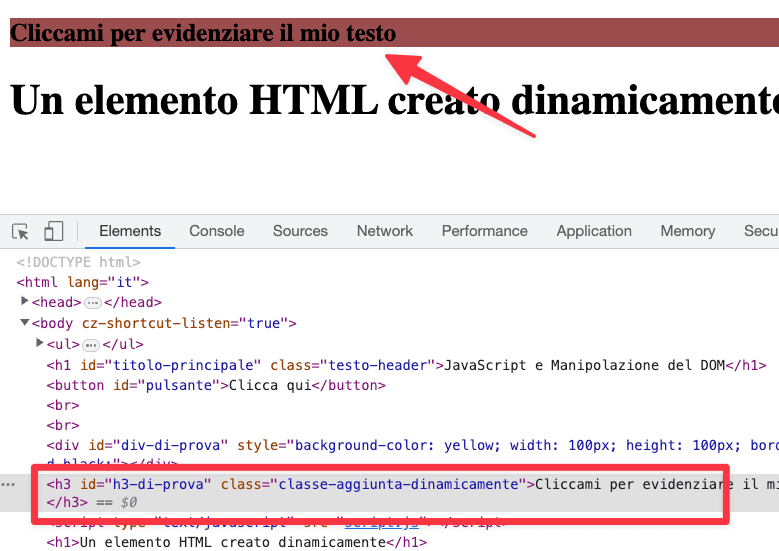Click the 'Un elemento HTML creato dinamicamente' page heading
The height and width of the screenshot is (551, 779).
tap(394, 100)
